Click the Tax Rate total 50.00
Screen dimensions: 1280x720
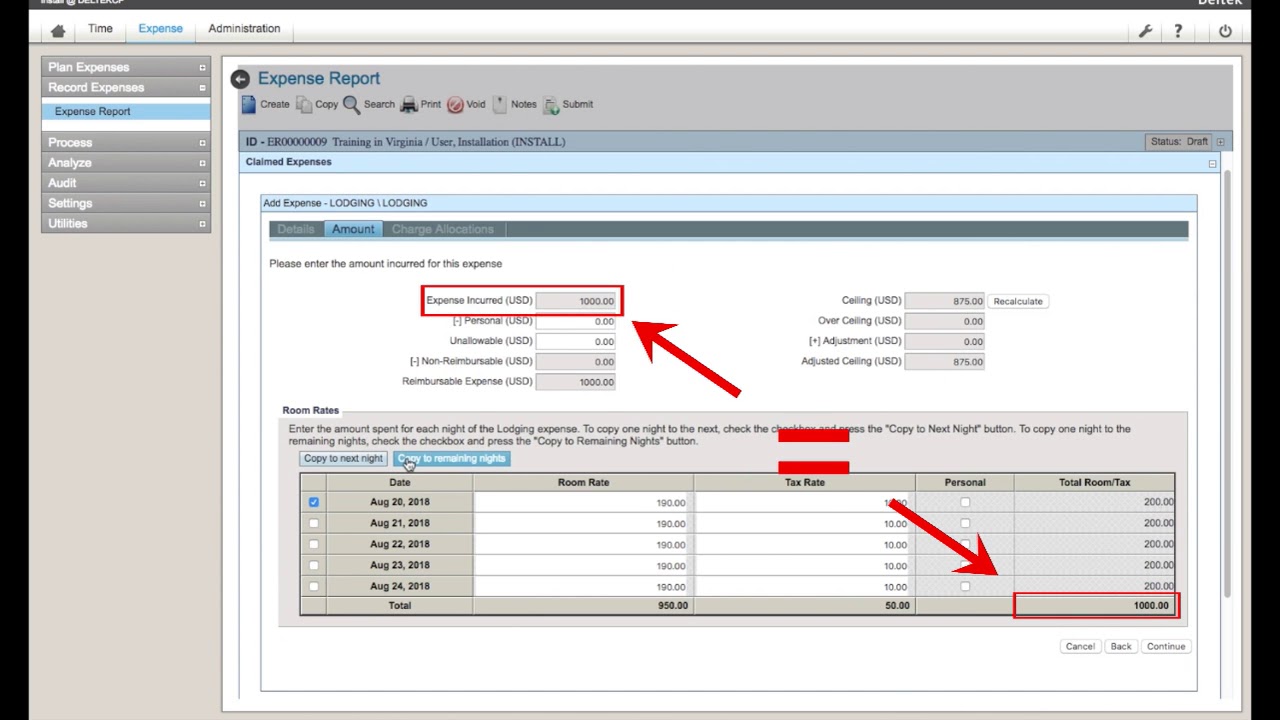coord(897,606)
